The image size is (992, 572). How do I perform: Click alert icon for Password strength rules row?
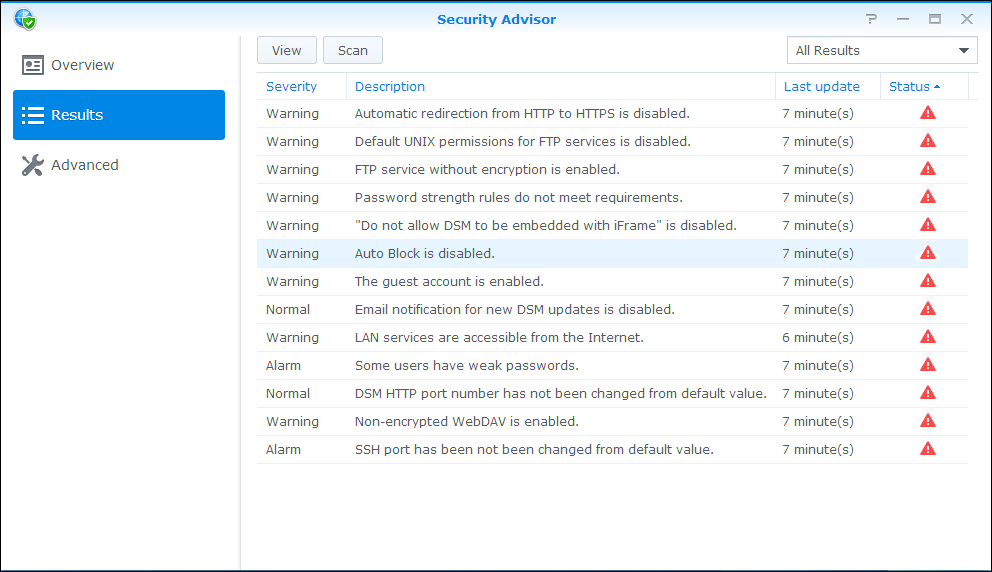point(927,197)
